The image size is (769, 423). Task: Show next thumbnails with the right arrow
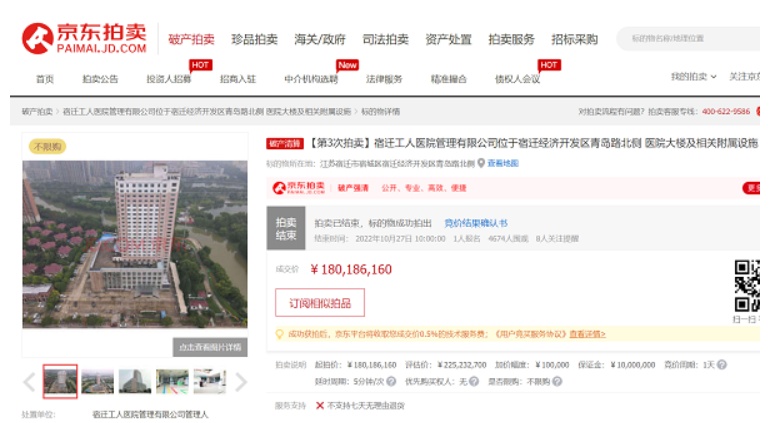coord(240,381)
